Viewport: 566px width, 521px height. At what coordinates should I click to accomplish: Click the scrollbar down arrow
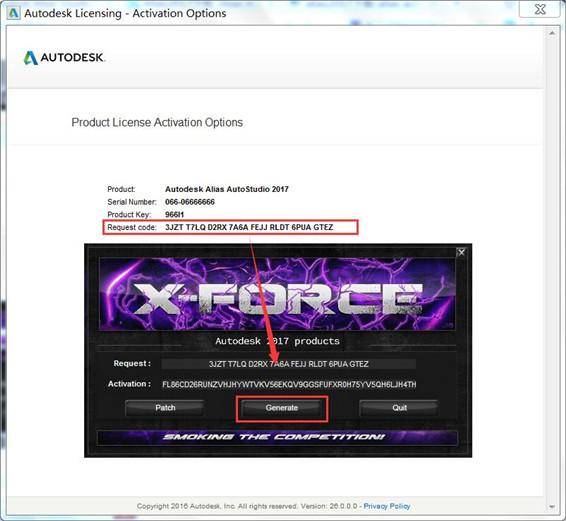552,507
